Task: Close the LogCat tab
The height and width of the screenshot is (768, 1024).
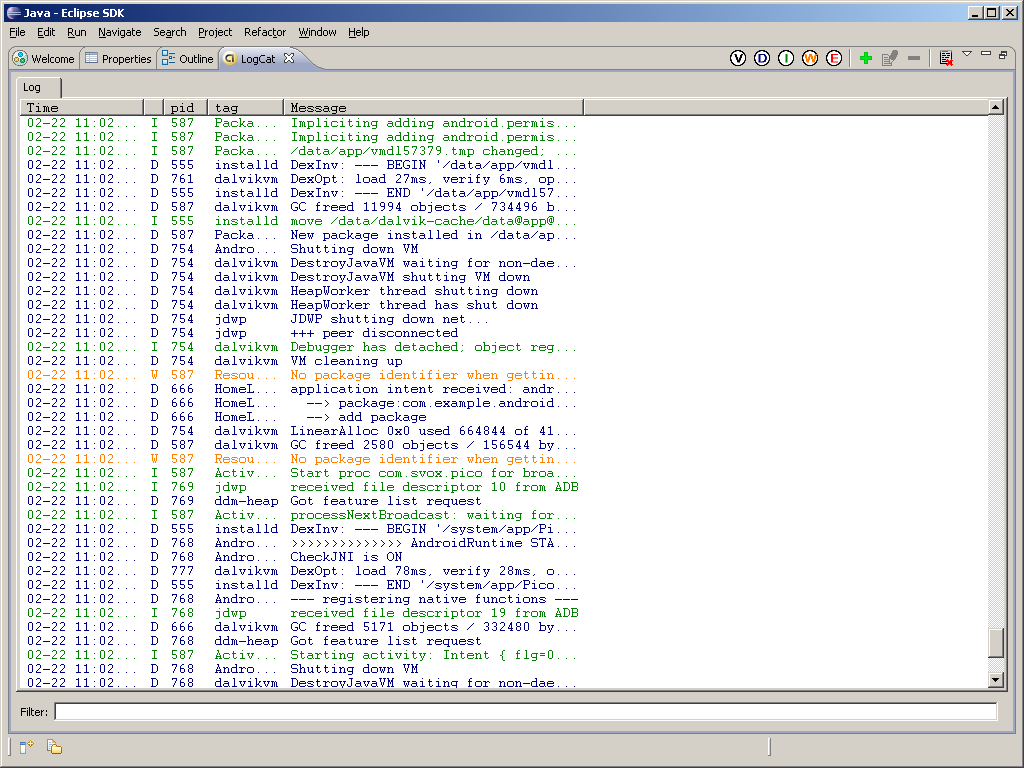Action: (289, 58)
